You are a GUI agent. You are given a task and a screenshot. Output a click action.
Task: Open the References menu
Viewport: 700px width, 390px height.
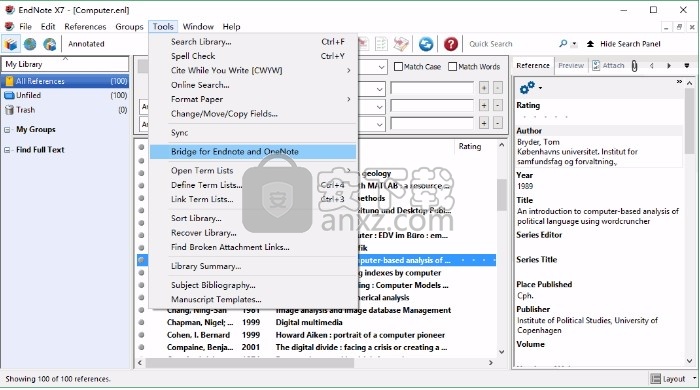tap(85, 26)
